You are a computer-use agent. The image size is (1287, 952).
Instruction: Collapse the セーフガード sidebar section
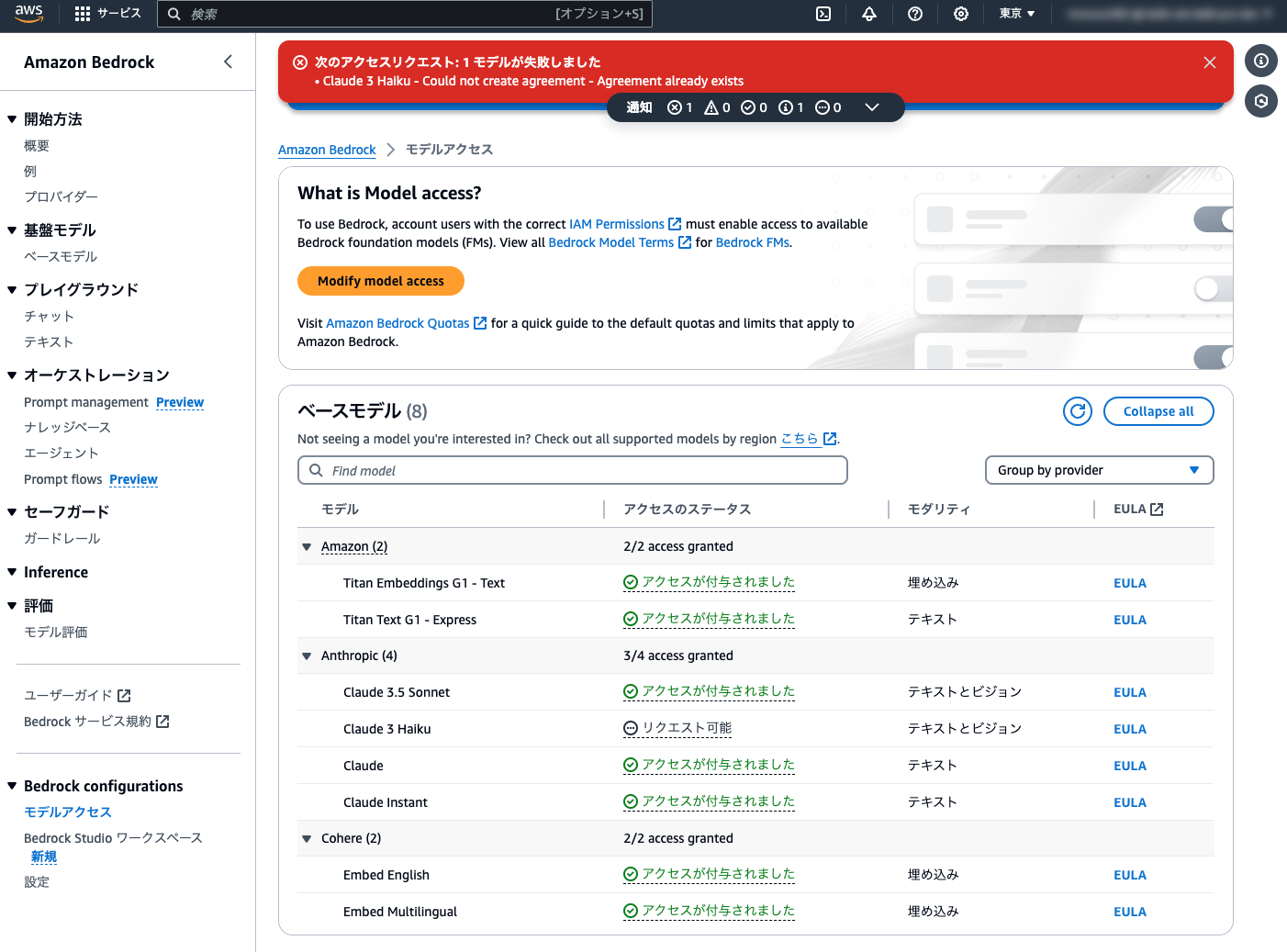[x=12, y=512]
